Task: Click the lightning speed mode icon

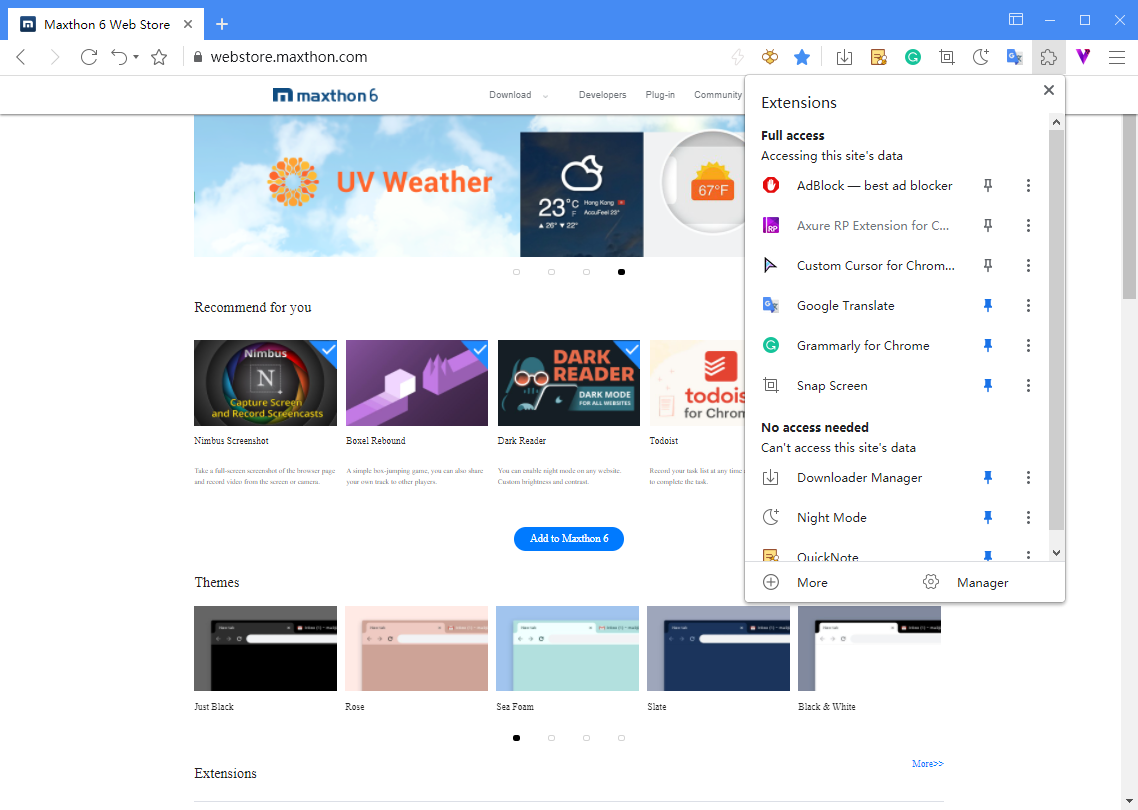Action: click(737, 57)
